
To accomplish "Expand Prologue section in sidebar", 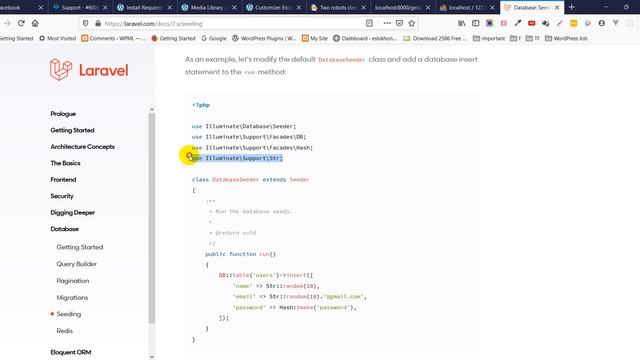I will click(63, 113).
